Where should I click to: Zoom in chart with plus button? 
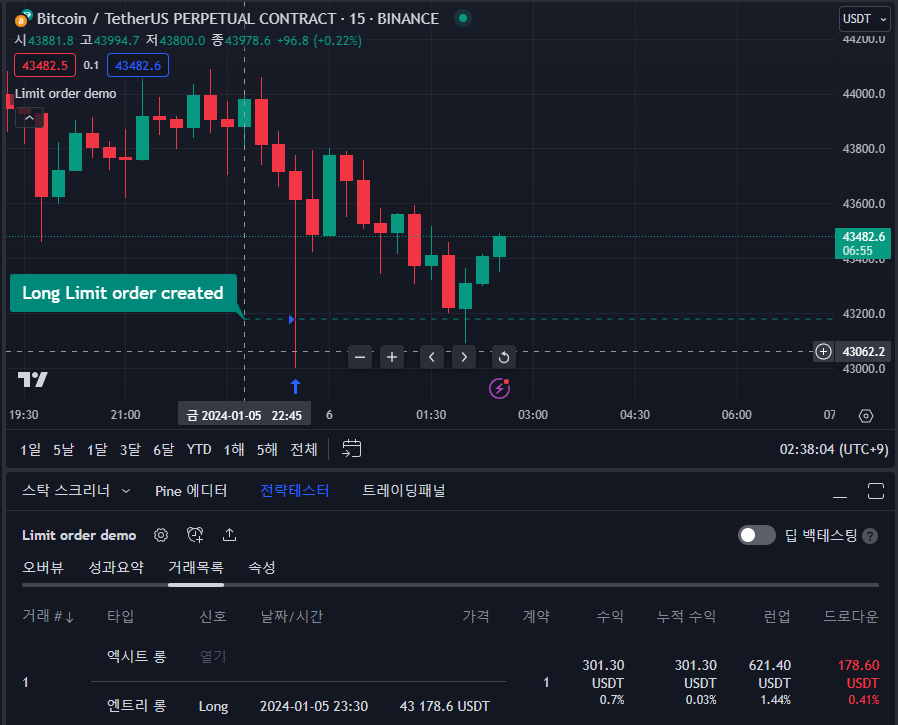click(x=392, y=357)
